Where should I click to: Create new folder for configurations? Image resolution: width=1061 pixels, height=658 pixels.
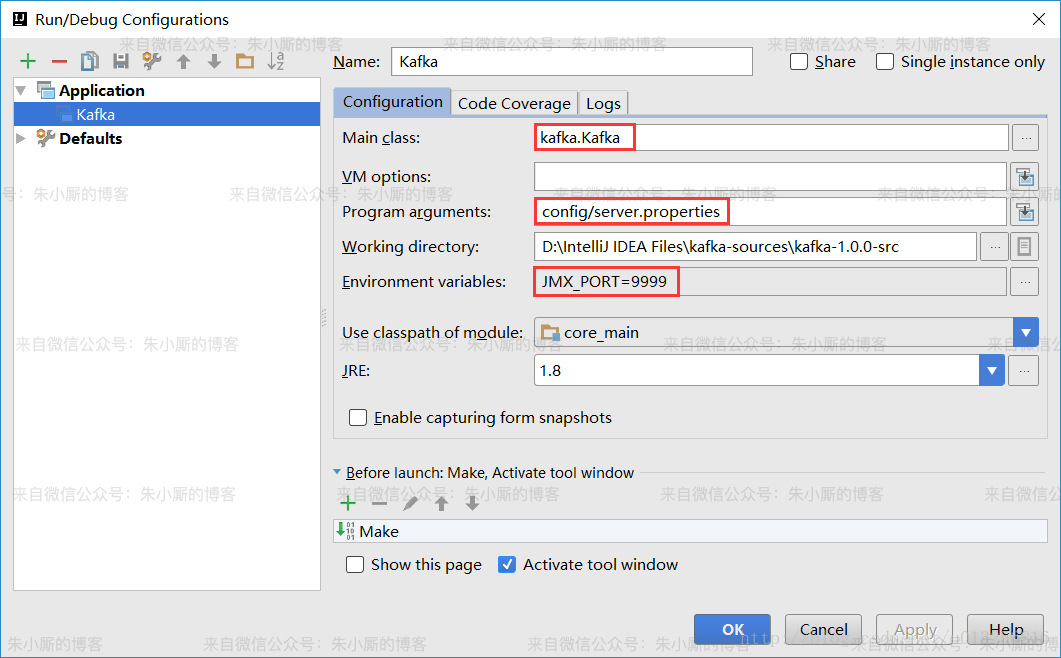(x=245, y=62)
